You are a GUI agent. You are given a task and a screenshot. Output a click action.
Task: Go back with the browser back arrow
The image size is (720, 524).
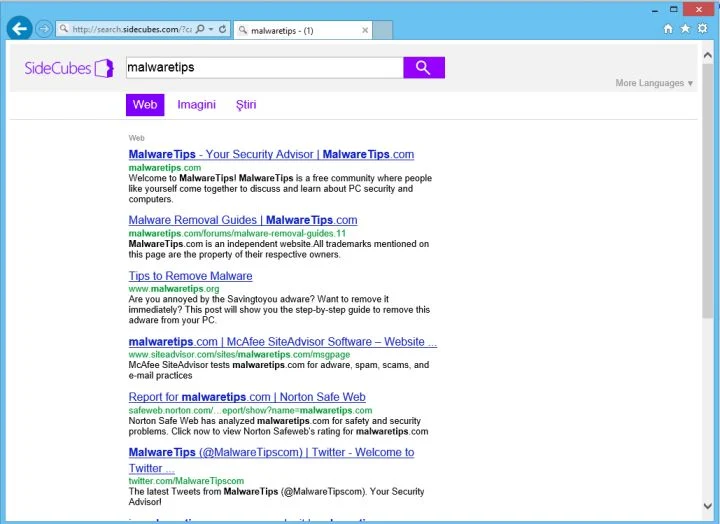tap(19, 28)
